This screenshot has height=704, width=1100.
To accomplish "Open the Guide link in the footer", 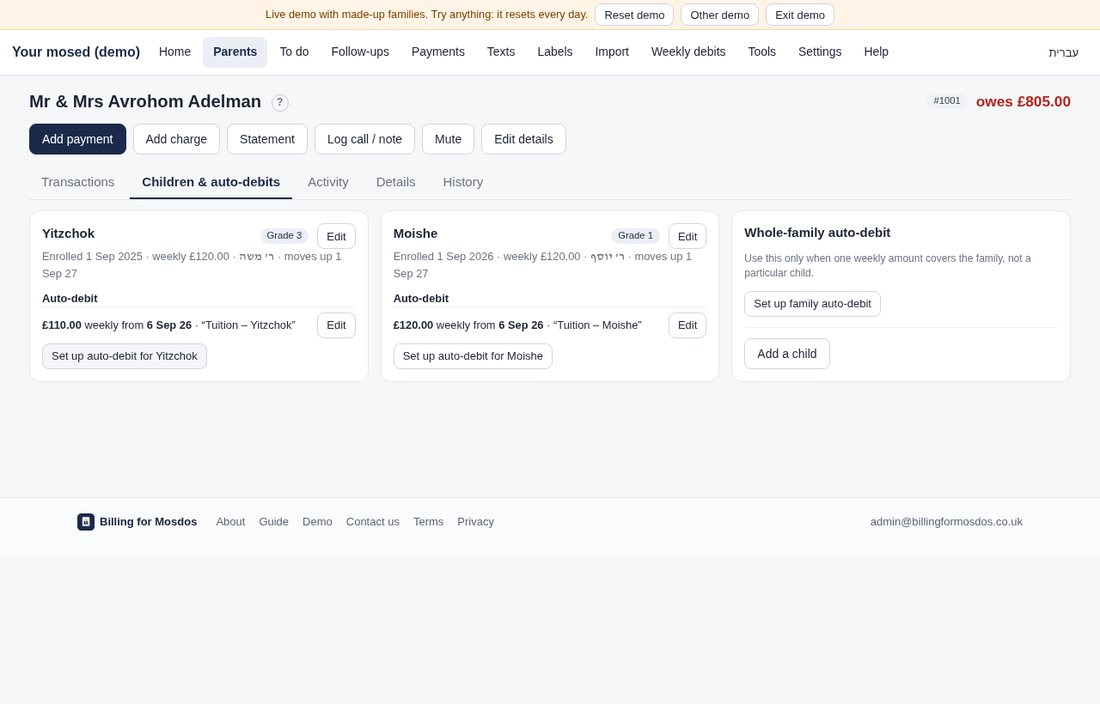I will tap(274, 522).
